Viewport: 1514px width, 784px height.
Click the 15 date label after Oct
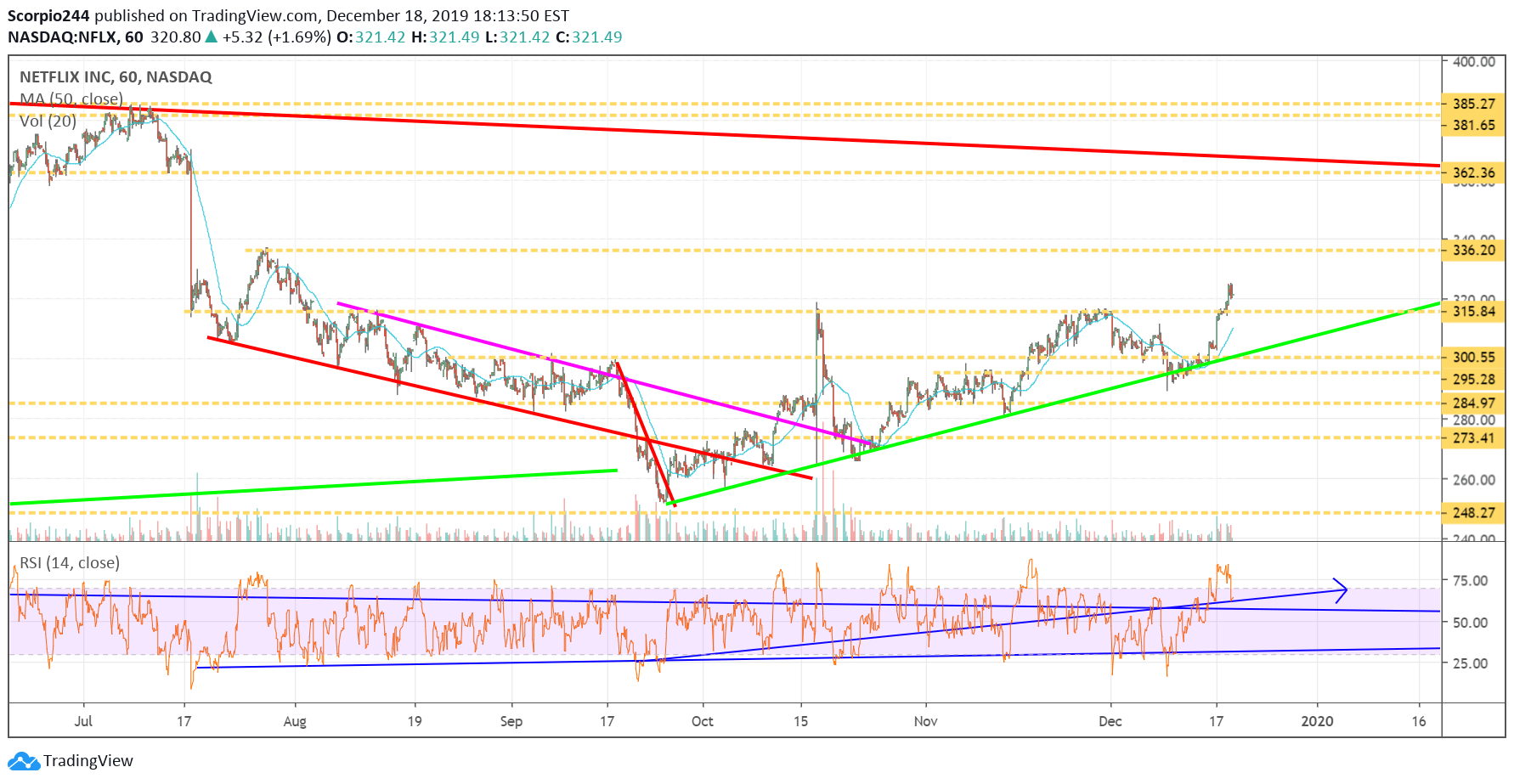coord(800,721)
